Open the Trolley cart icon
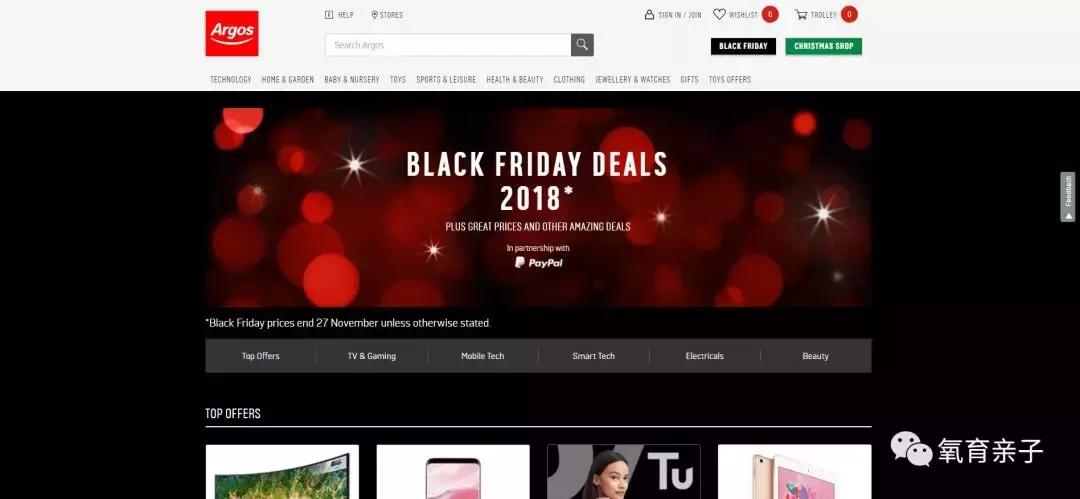 [801, 14]
